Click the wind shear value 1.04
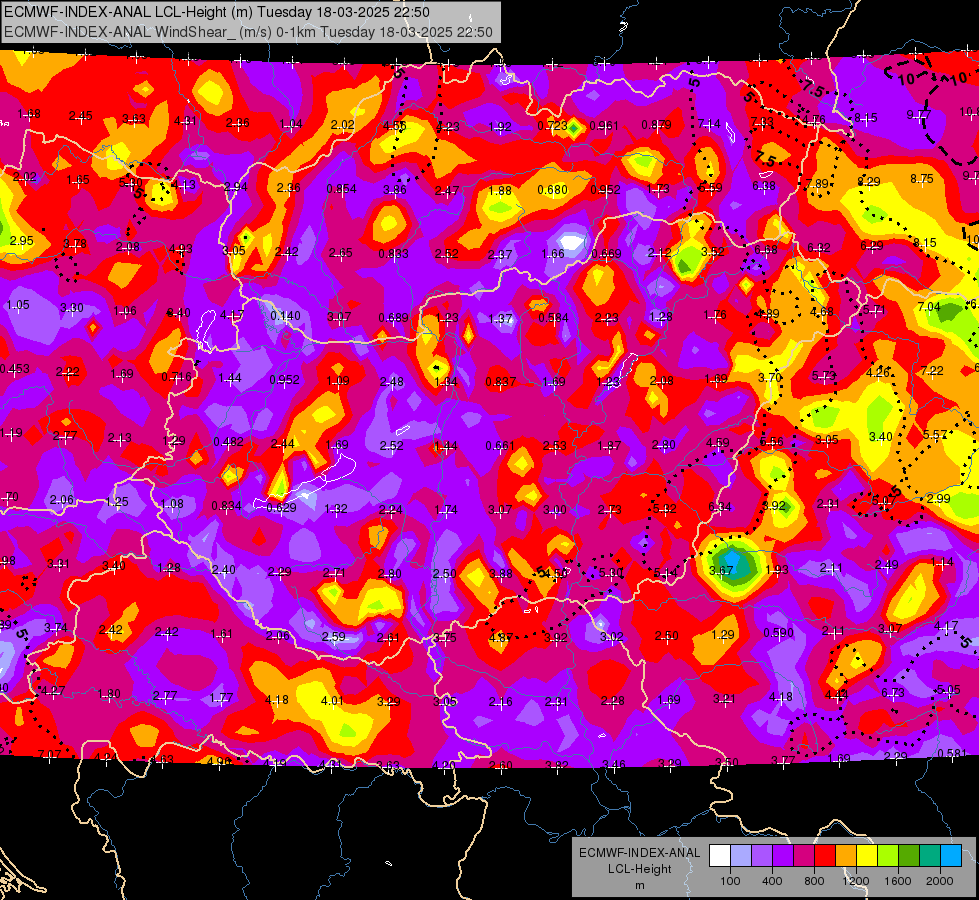This screenshot has width=979, height=900. [x=291, y=124]
